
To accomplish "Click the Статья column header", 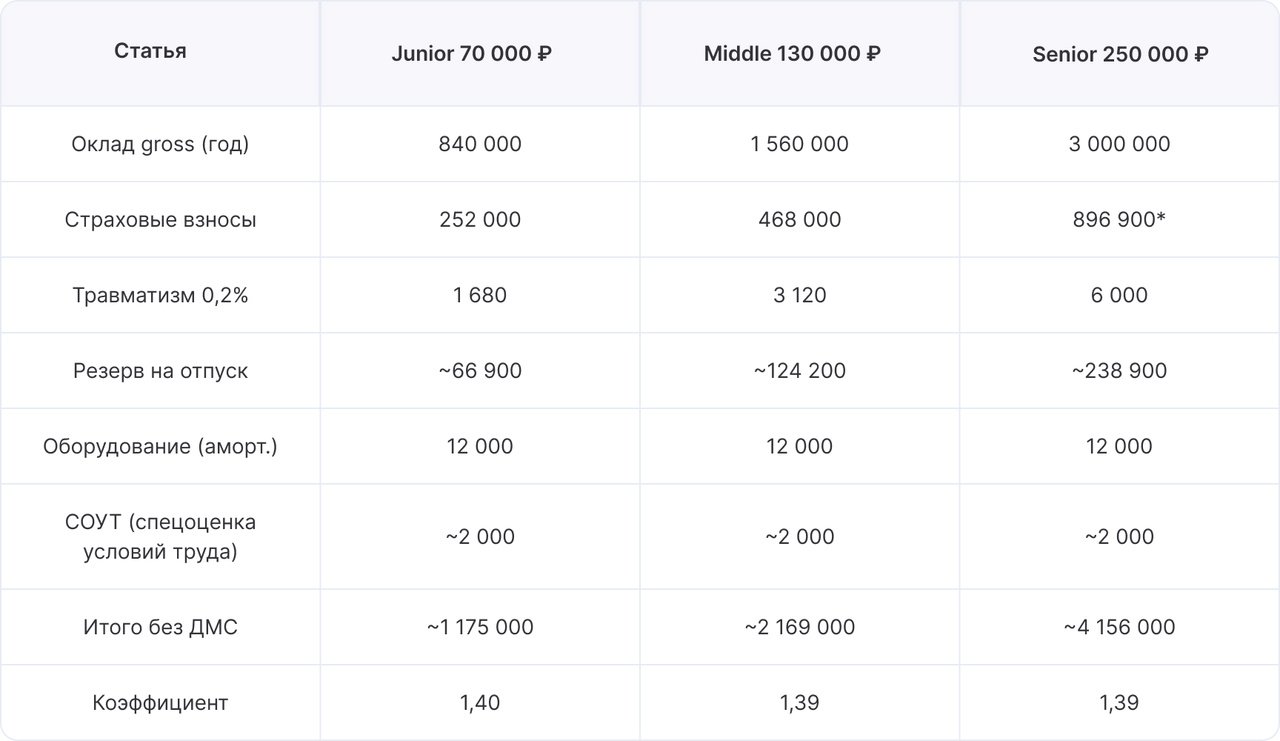I will 150,51.
